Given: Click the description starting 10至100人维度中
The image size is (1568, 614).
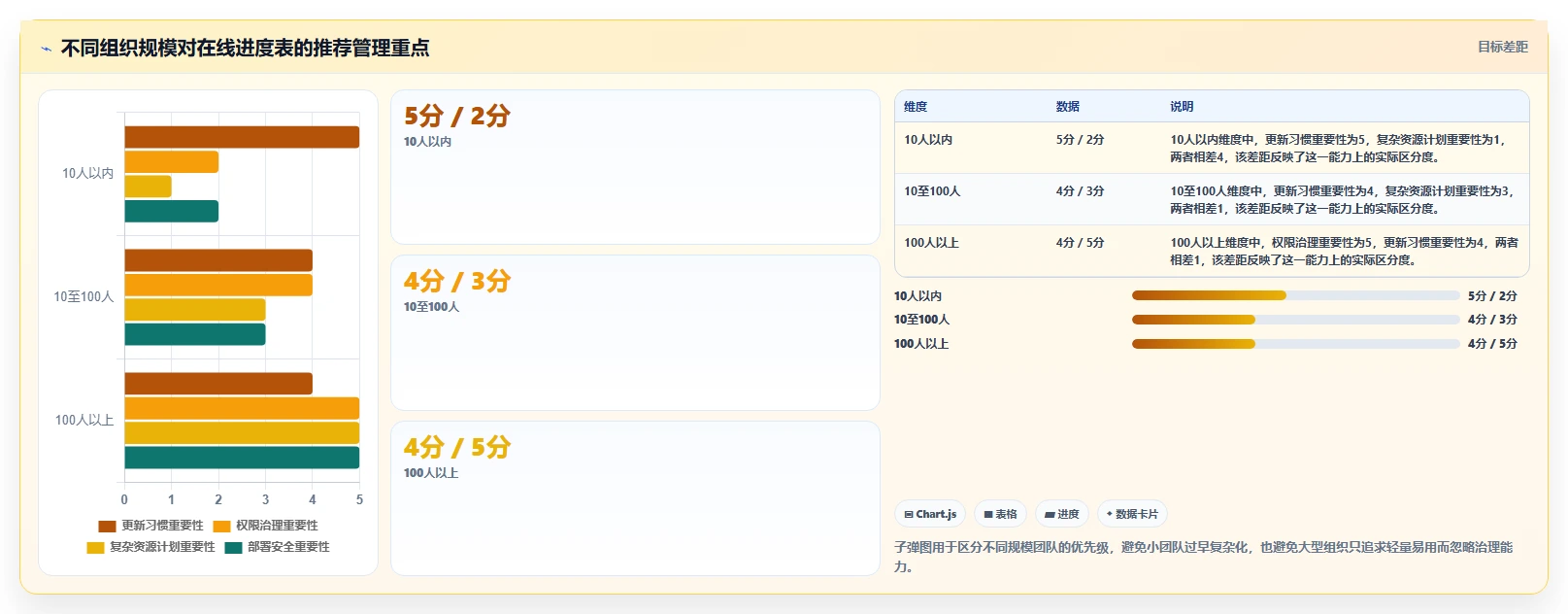Looking at the screenshot, I should [x=1345, y=199].
